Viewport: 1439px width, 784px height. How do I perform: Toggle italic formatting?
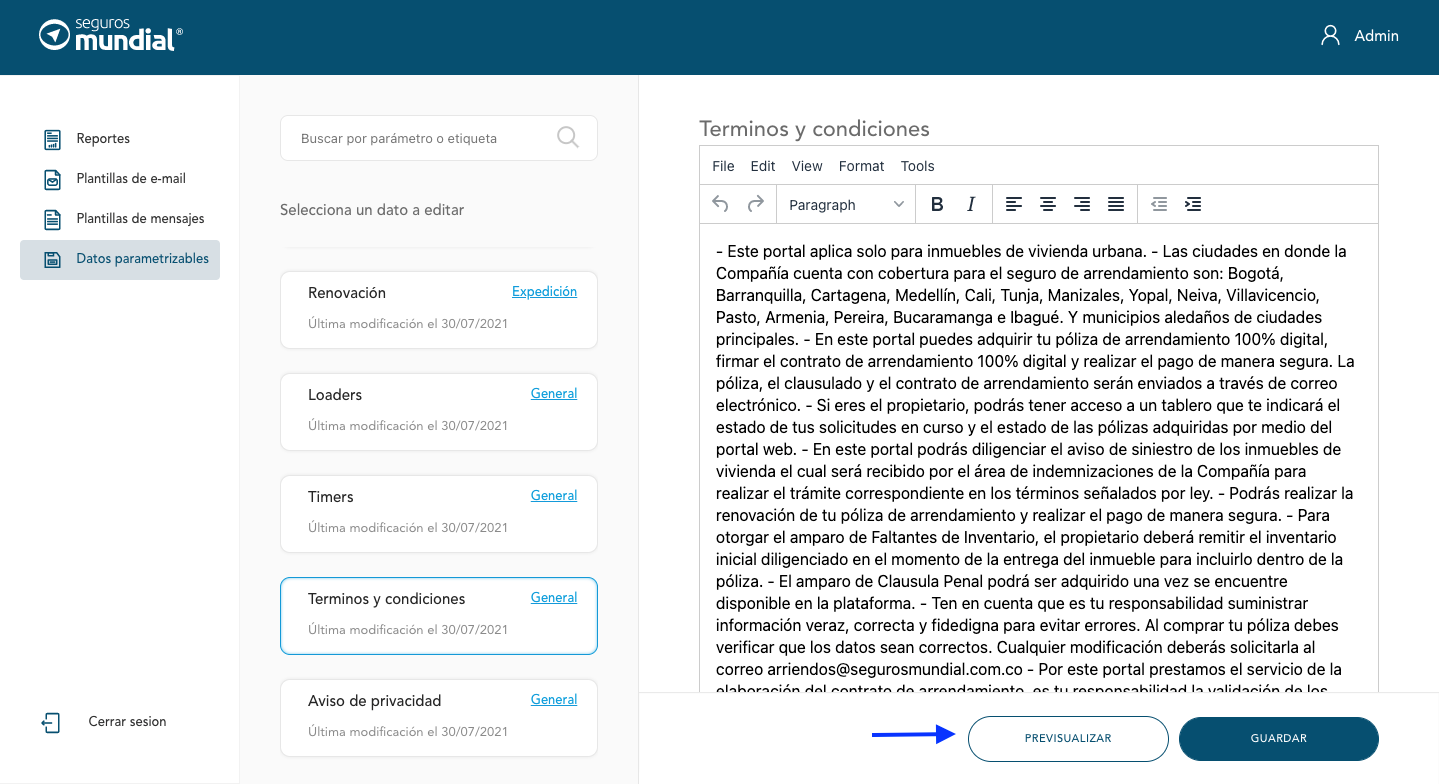pos(971,204)
